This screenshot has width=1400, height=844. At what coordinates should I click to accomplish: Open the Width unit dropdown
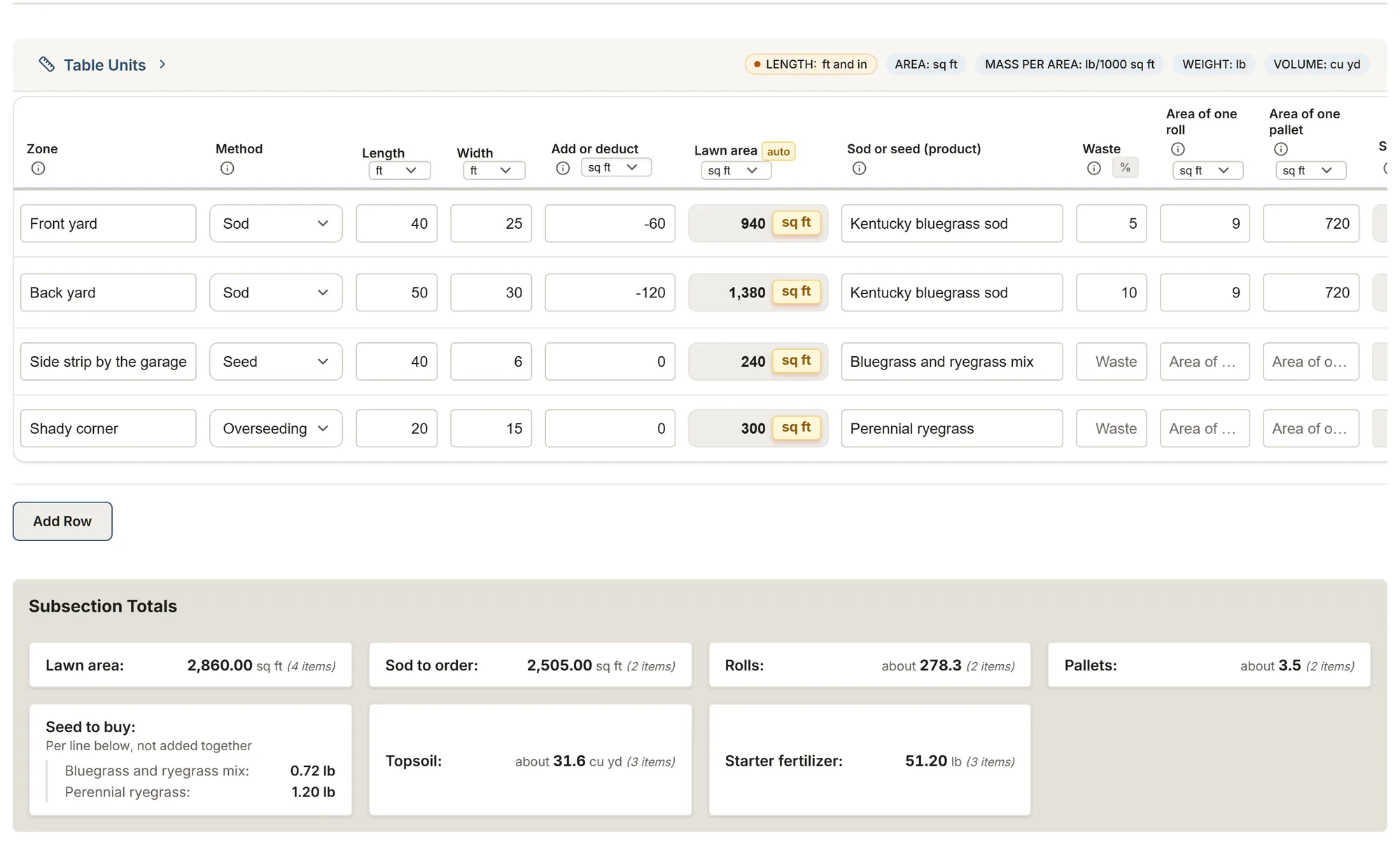(x=494, y=170)
